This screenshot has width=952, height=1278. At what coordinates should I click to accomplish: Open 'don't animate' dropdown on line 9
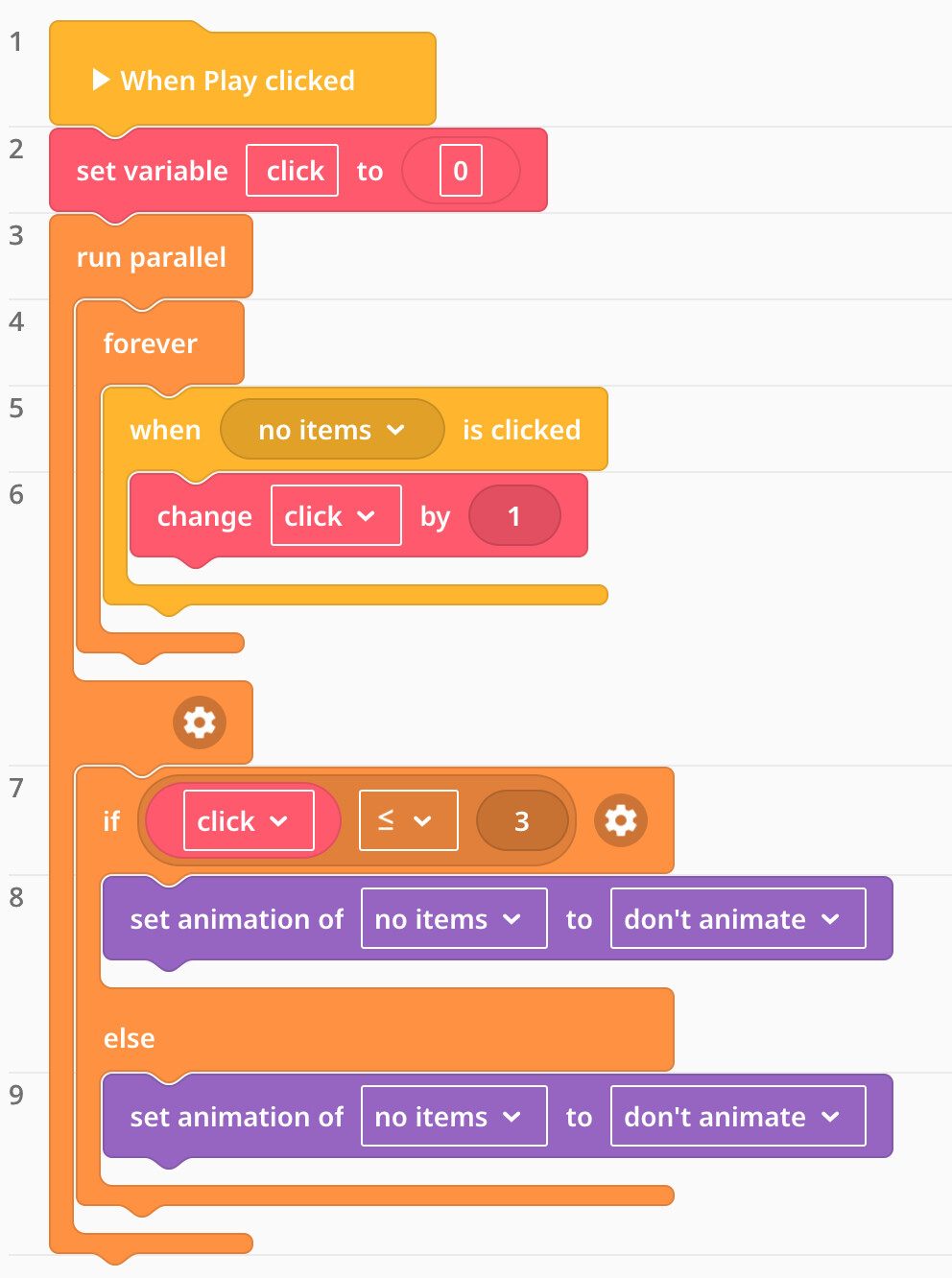click(737, 1117)
